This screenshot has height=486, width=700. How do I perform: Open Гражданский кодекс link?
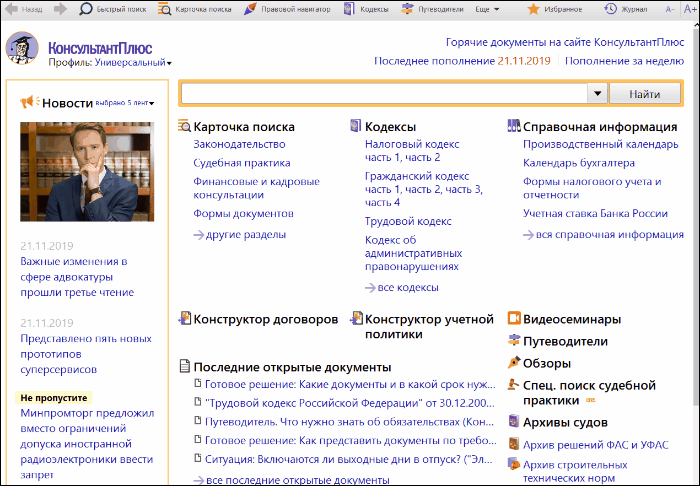coord(417,176)
